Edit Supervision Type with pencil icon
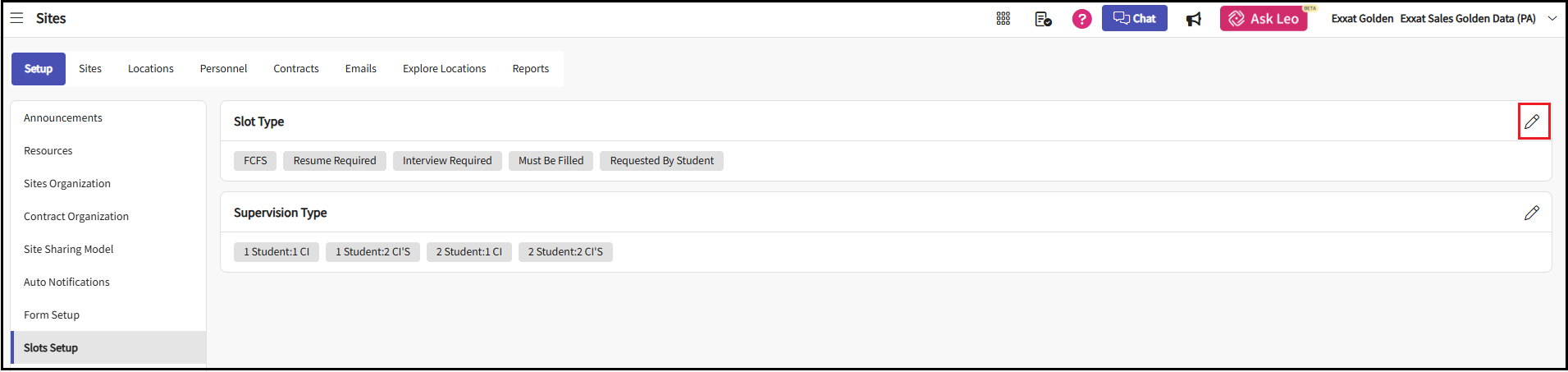The height and width of the screenshot is (372, 1568). pos(1532,213)
